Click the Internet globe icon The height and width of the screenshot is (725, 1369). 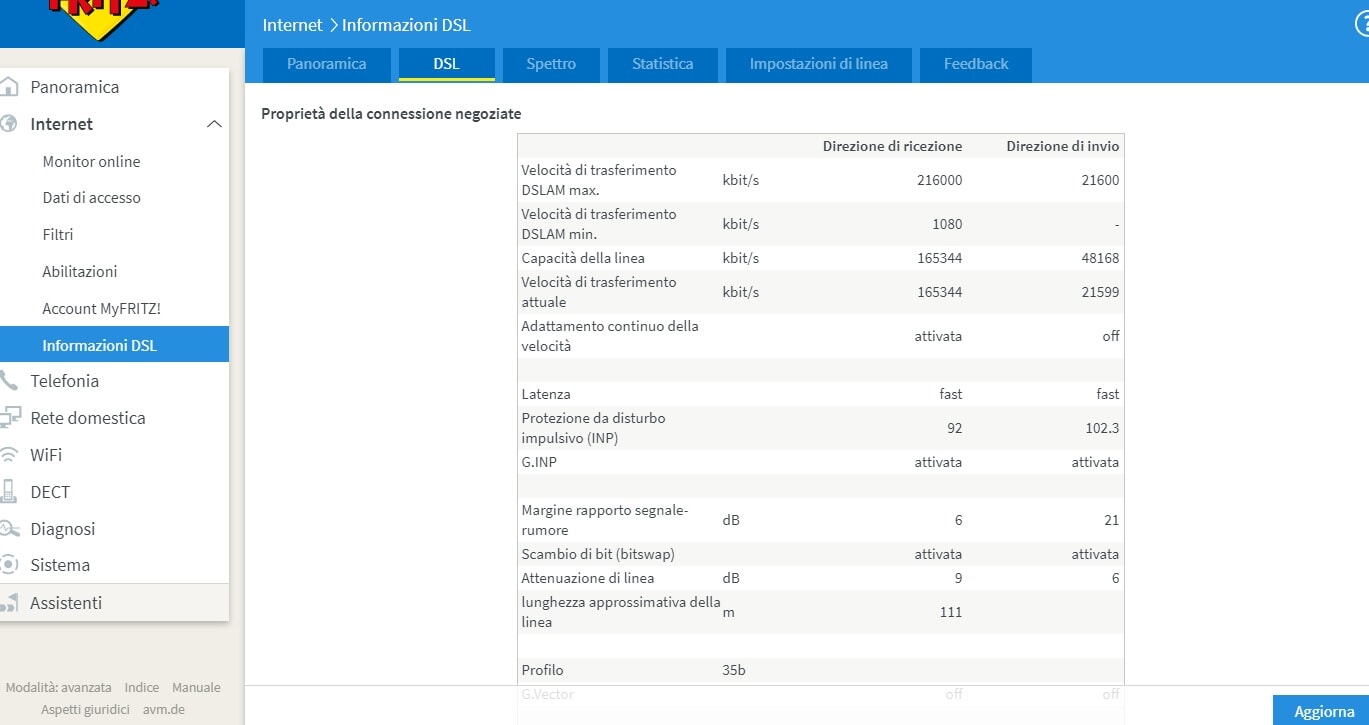(9, 124)
